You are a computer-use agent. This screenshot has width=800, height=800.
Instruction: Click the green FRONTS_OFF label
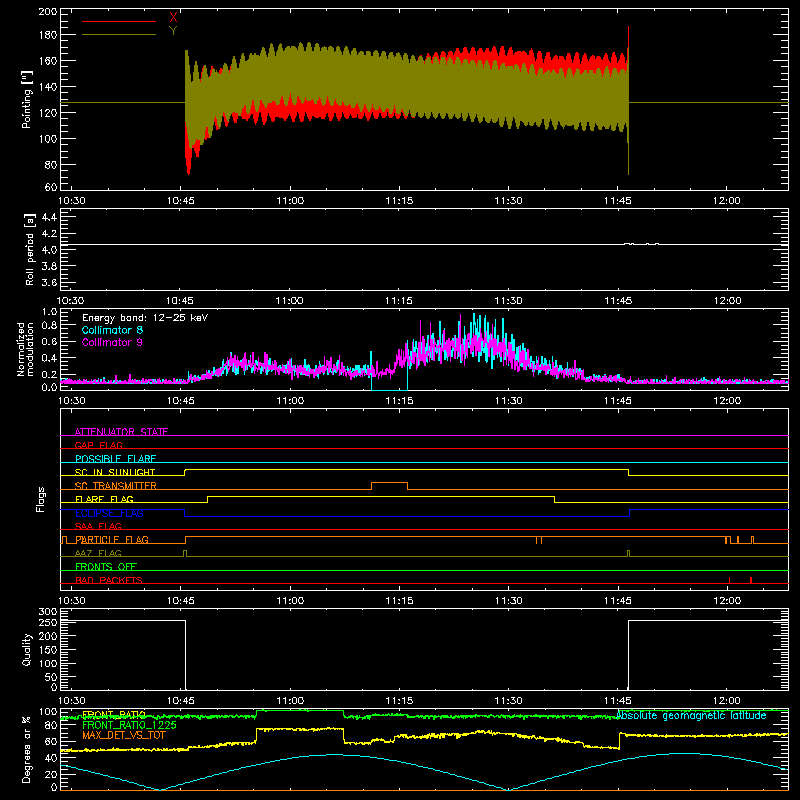(106, 566)
